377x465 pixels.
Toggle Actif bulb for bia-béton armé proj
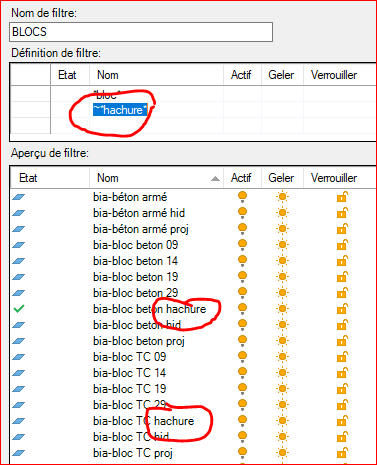(242, 229)
